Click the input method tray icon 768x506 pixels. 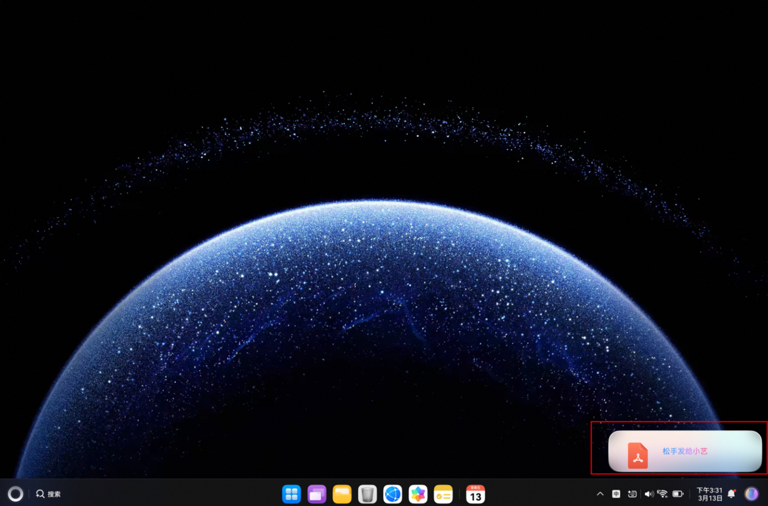[x=616, y=494]
